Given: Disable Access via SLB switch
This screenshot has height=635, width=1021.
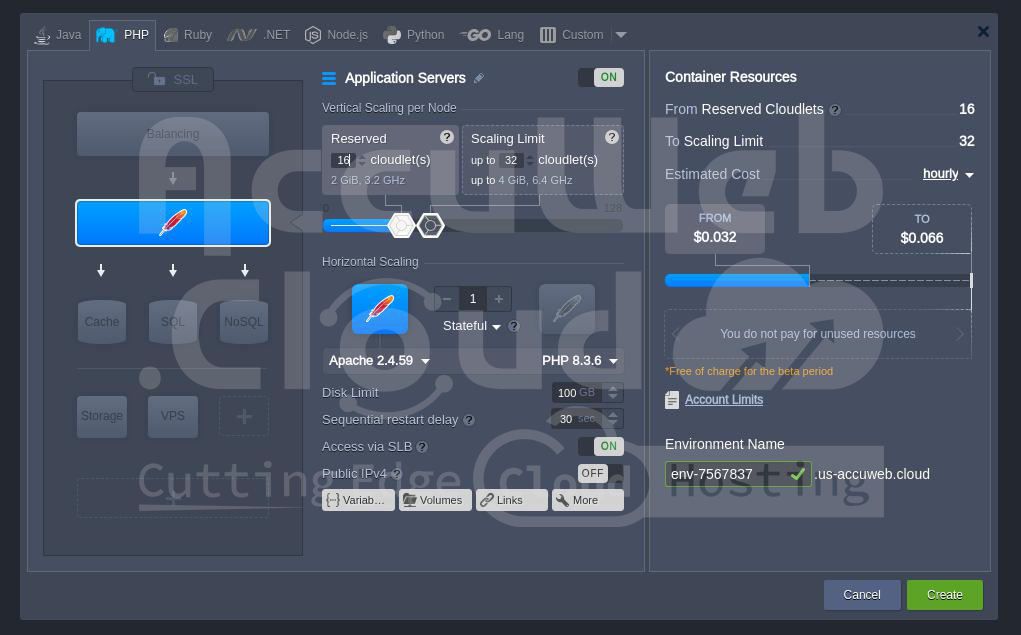Looking at the screenshot, I should click(601, 446).
